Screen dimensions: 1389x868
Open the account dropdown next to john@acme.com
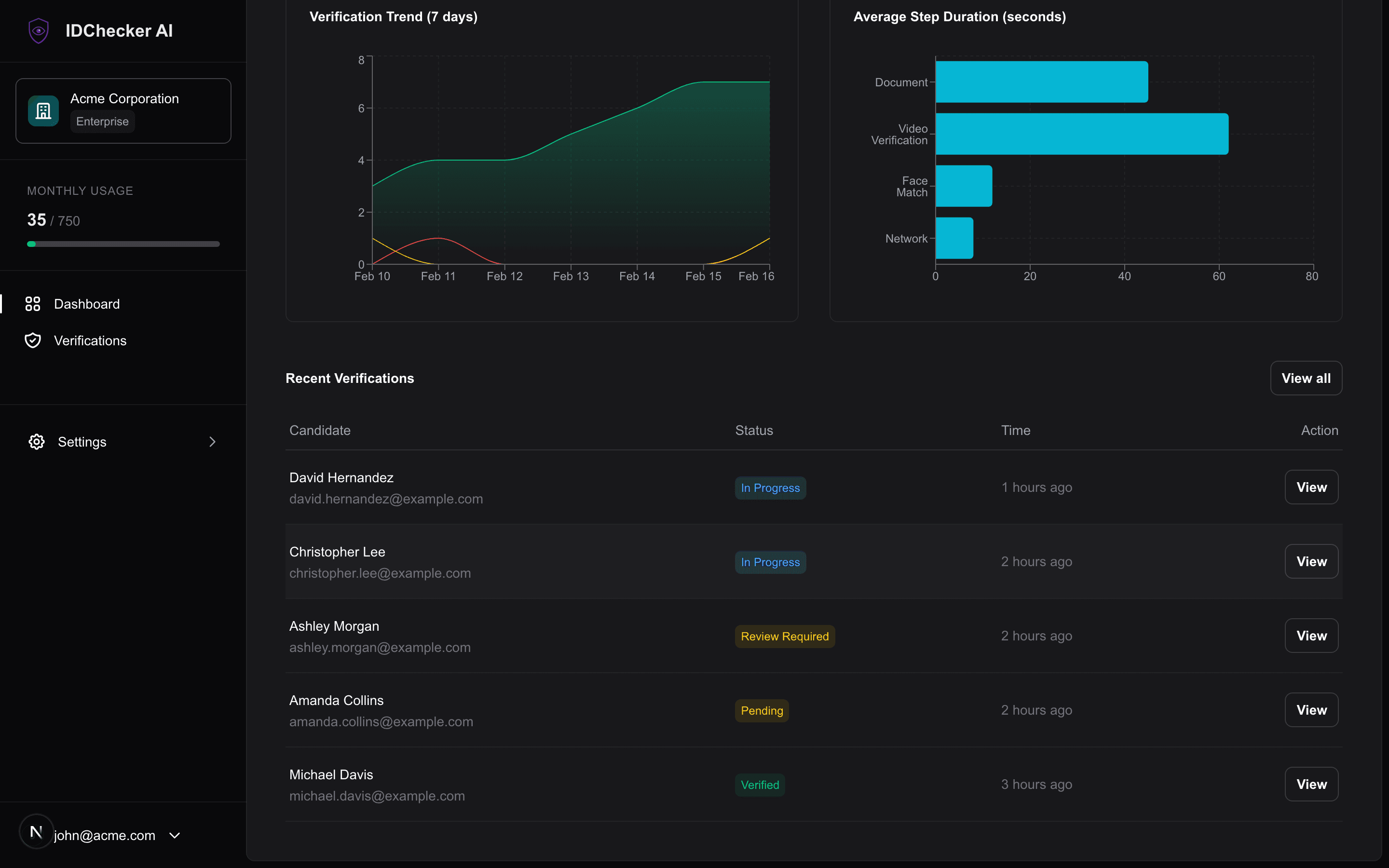point(175,835)
